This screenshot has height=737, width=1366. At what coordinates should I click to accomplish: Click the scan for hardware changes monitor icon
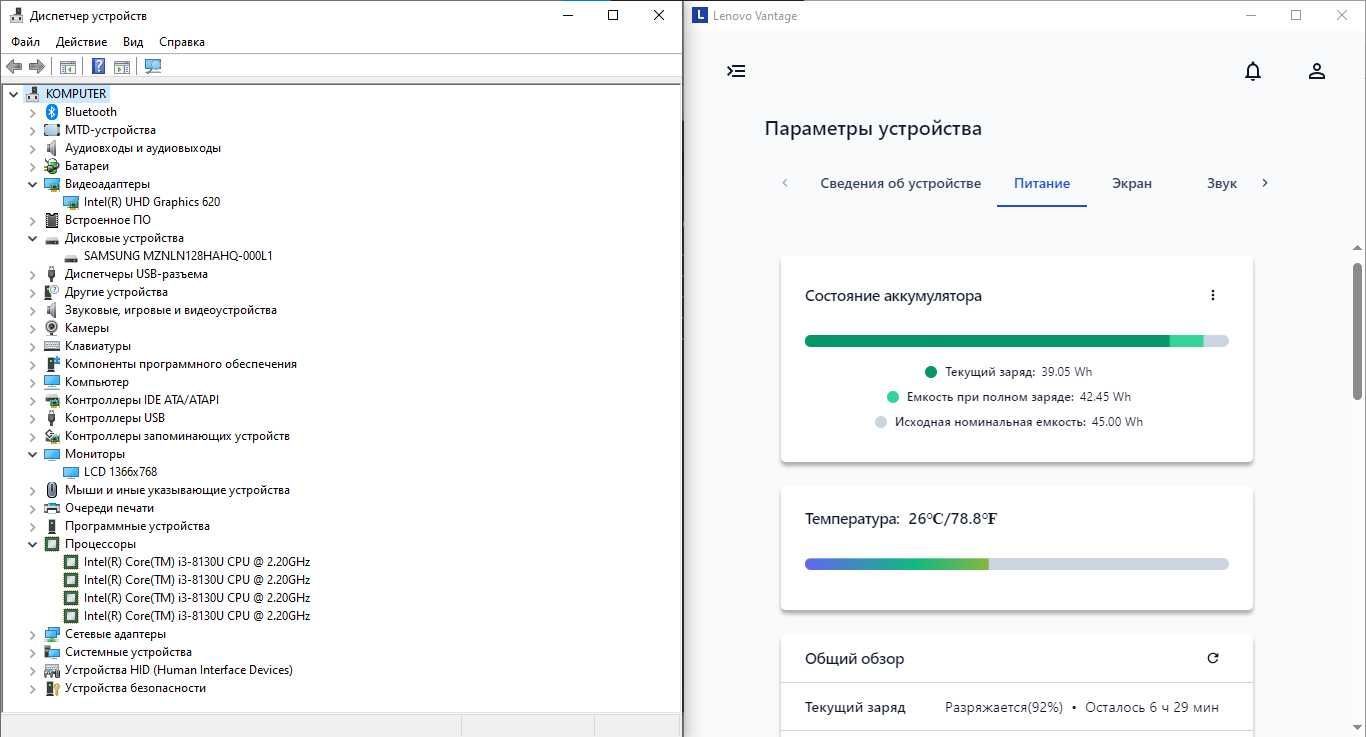click(x=152, y=67)
